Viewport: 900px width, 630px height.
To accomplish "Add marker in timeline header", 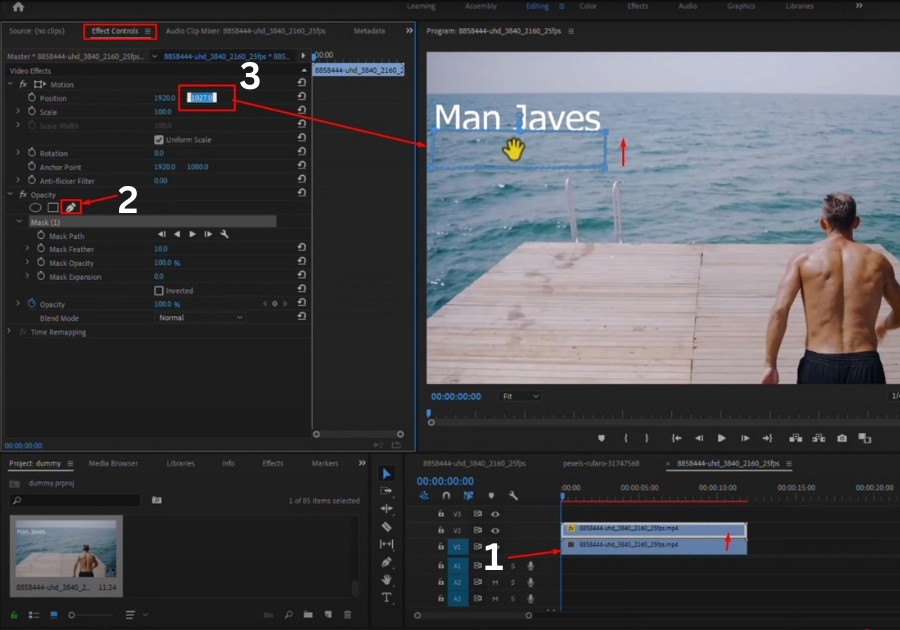I will [491, 495].
